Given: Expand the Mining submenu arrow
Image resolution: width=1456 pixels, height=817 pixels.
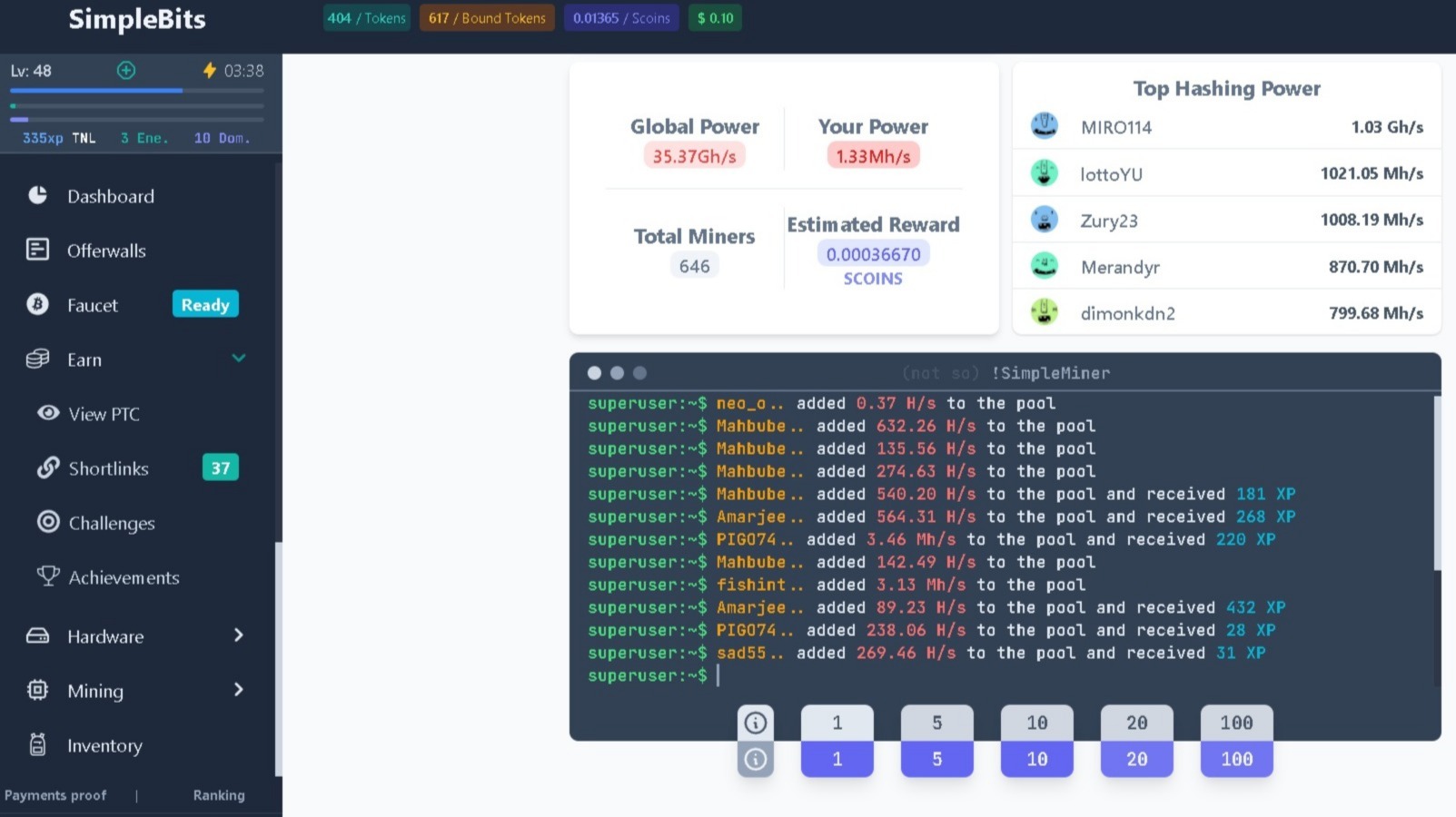Looking at the screenshot, I should (x=239, y=690).
